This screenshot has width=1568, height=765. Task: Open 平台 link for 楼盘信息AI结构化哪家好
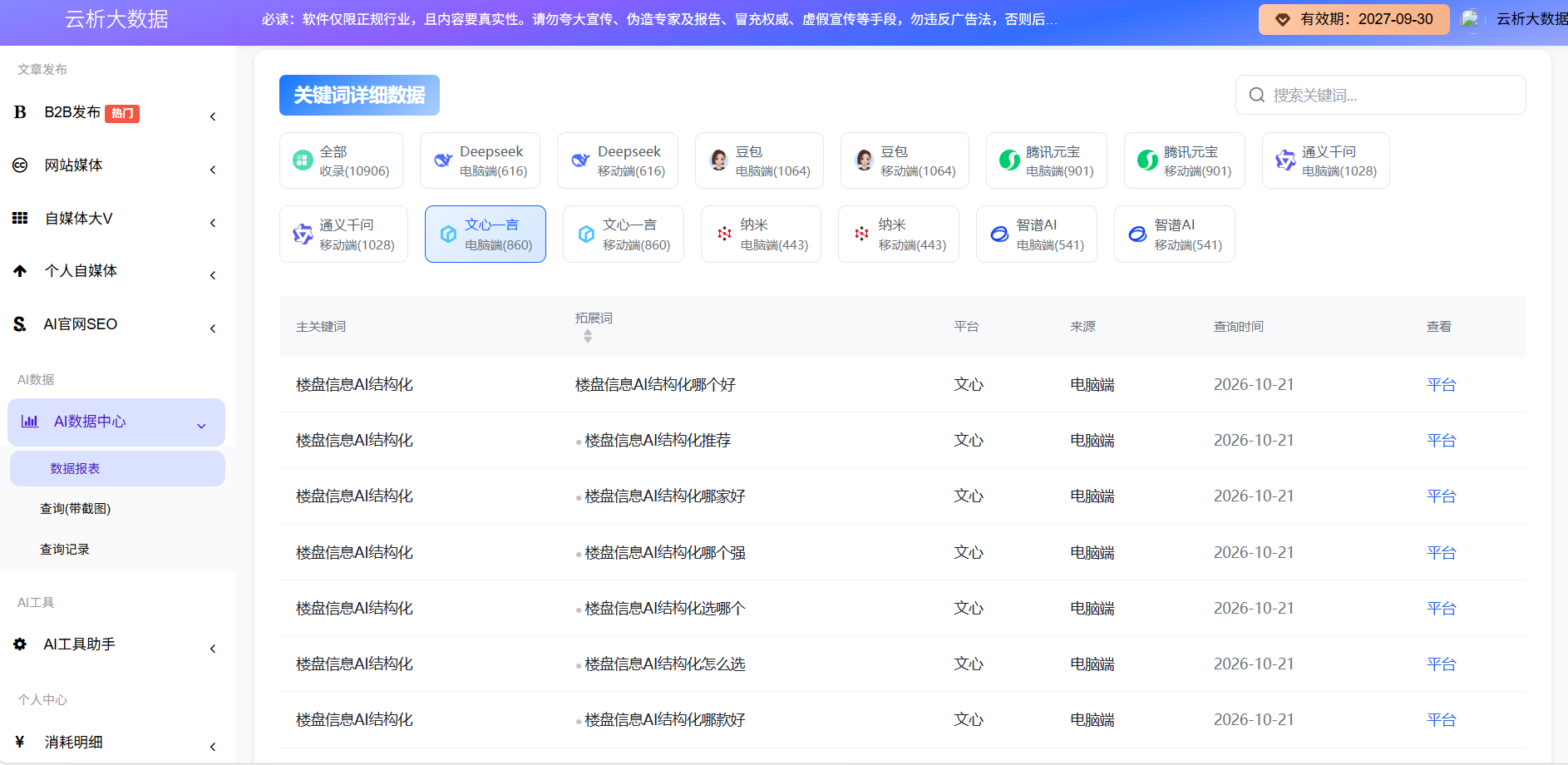pyautogui.click(x=1441, y=496)
